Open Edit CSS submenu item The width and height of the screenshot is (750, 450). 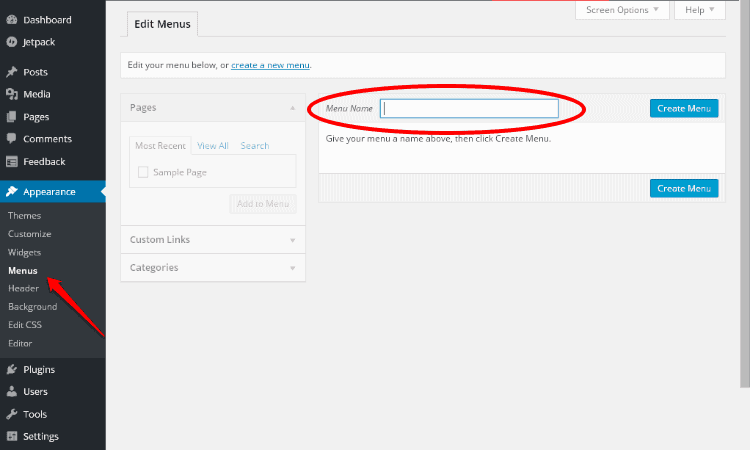[x=25, y=325]
